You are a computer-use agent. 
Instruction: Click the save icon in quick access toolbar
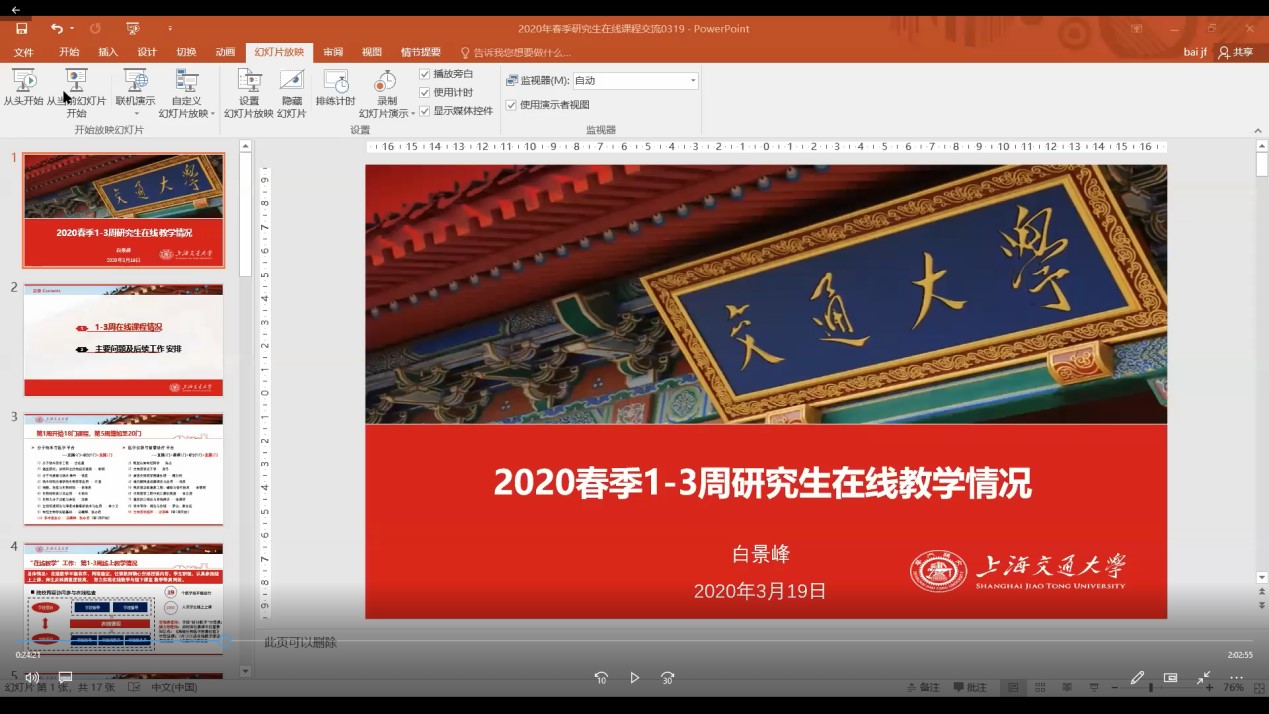21,29
